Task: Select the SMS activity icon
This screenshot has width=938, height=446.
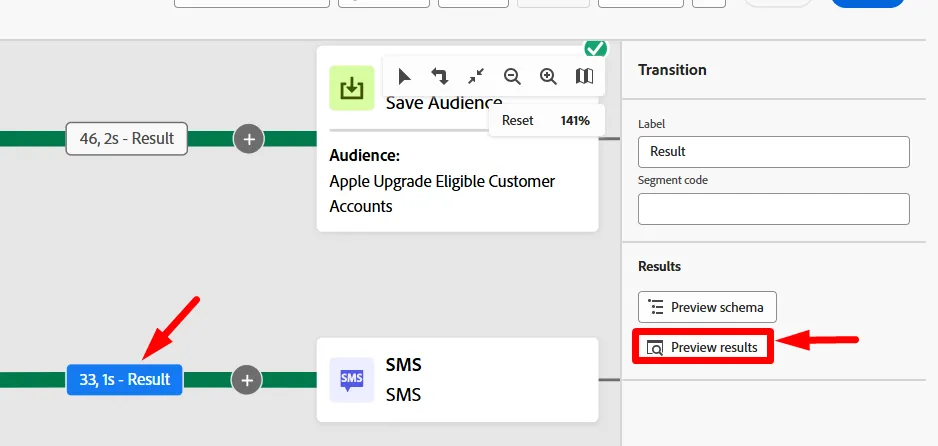Action: (x=352, y=380)
